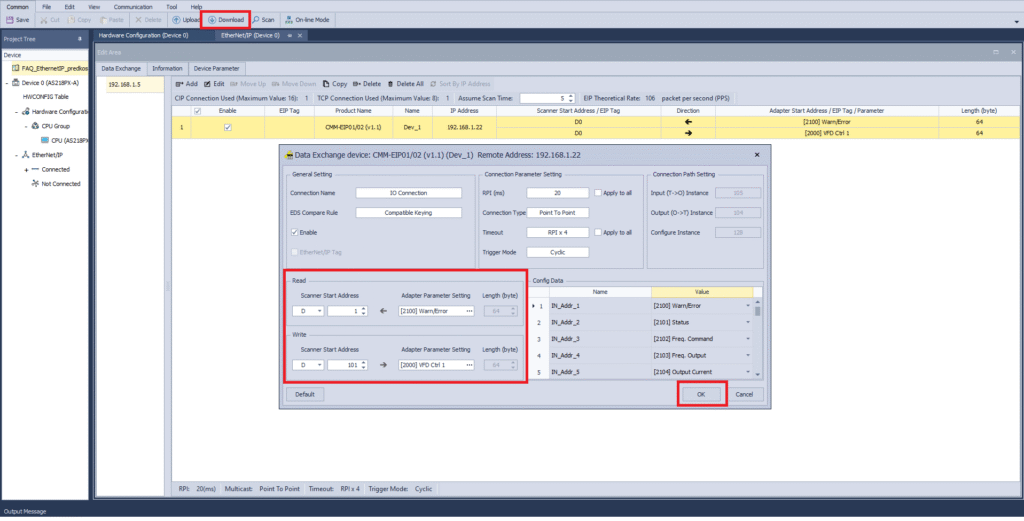Screen dimensions: 1024x521
Task: Click OK to confirm data exchange settings
Action: pos(700,394)
